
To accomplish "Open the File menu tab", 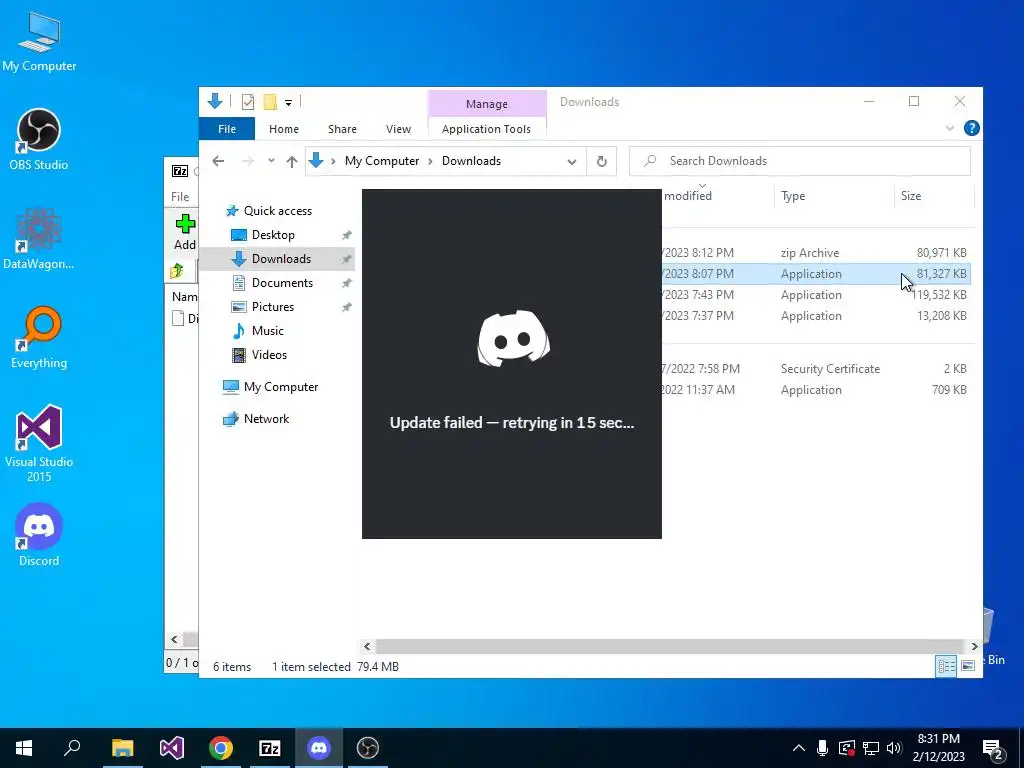I will pyautogui.click(x=227, y=129).
